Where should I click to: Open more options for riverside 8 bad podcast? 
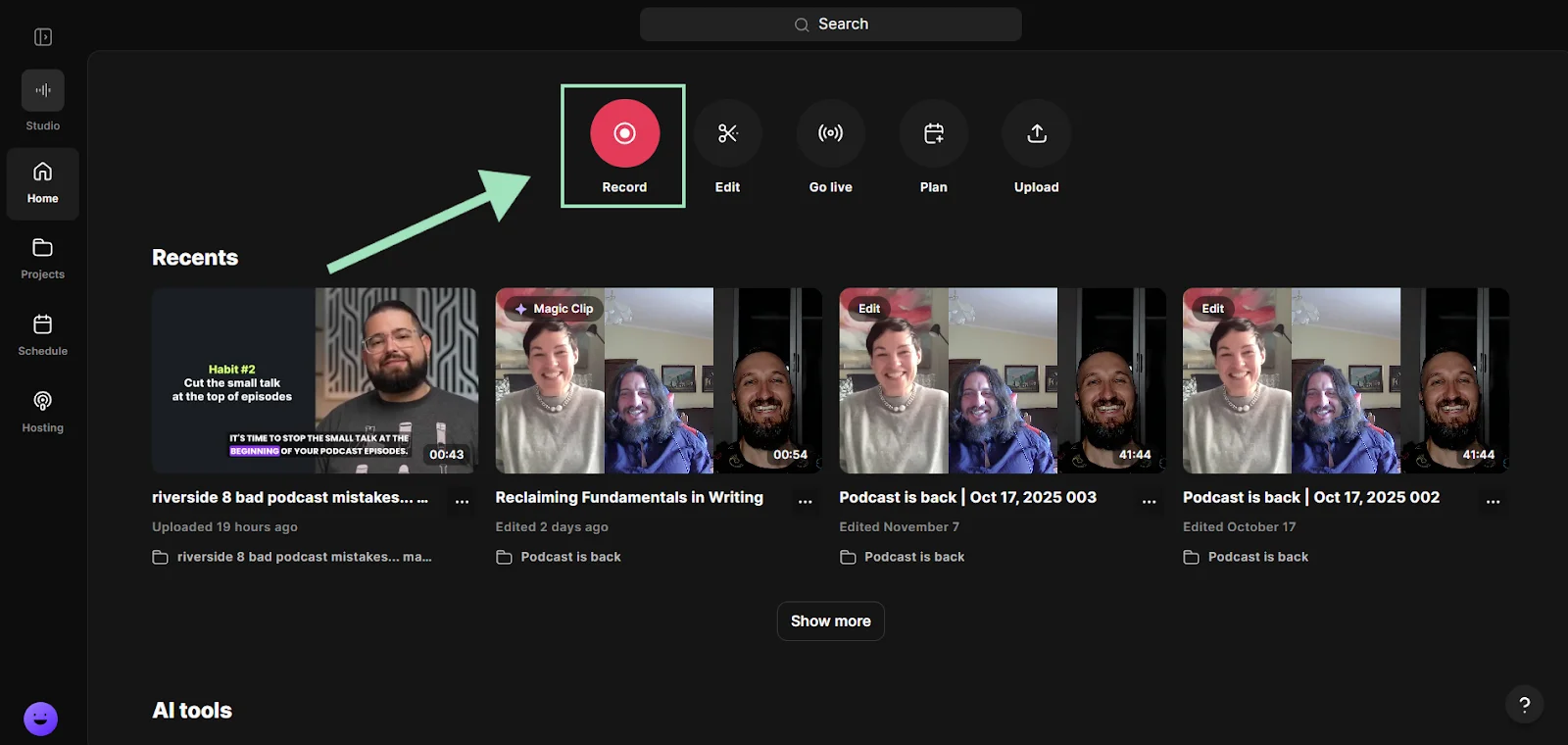coord(463,500)
